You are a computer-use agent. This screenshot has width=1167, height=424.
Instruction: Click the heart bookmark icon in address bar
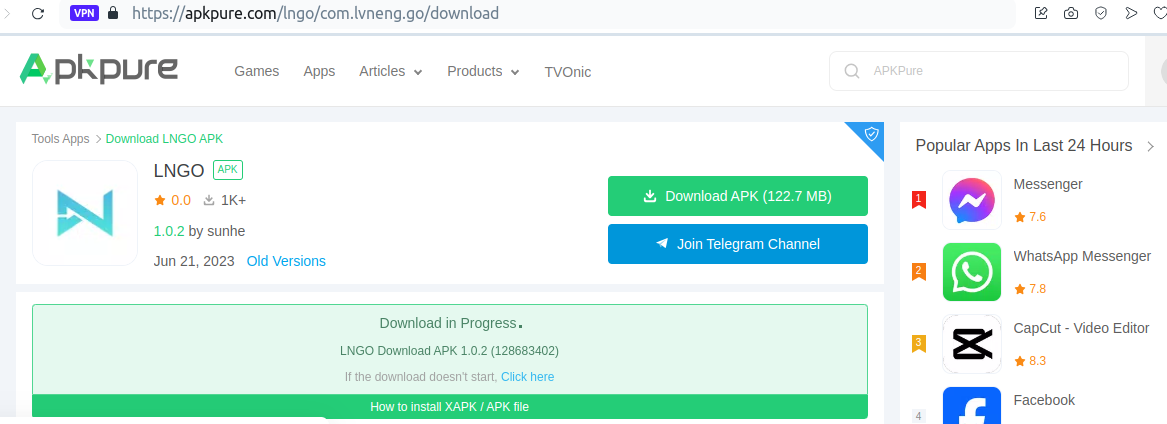(1160, 14)
